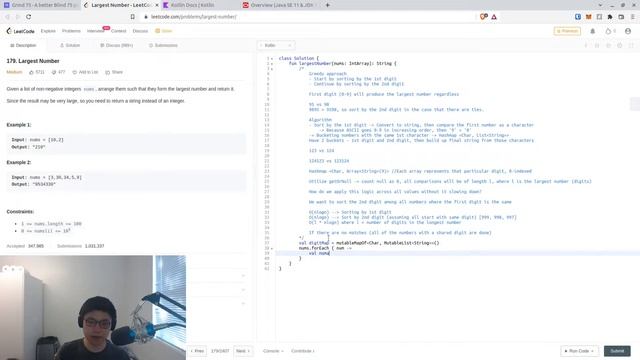The height and width of the screenshot is (360, 640).
Task: Click the Share button
Action: [114, 72]
